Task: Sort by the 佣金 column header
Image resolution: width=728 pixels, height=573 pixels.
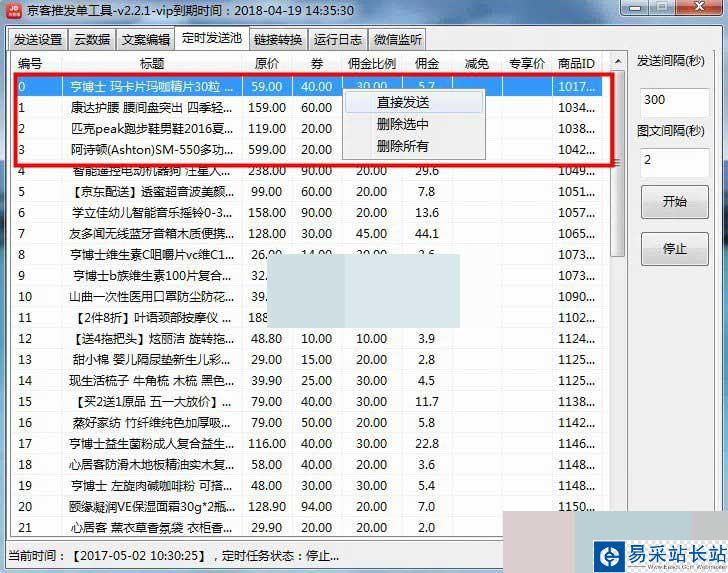Action: tap(427, 64)
